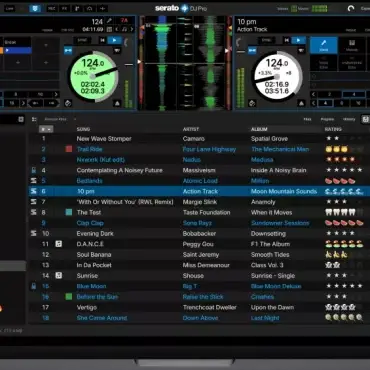Screen dimensions: 370x370
Task: Open the left deck platter mode dropdown
Action: (x=117, y=51)
